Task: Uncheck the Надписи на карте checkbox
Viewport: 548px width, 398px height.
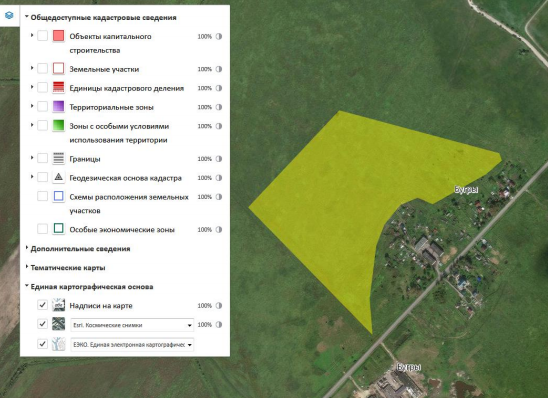Action: coord(43,305)
